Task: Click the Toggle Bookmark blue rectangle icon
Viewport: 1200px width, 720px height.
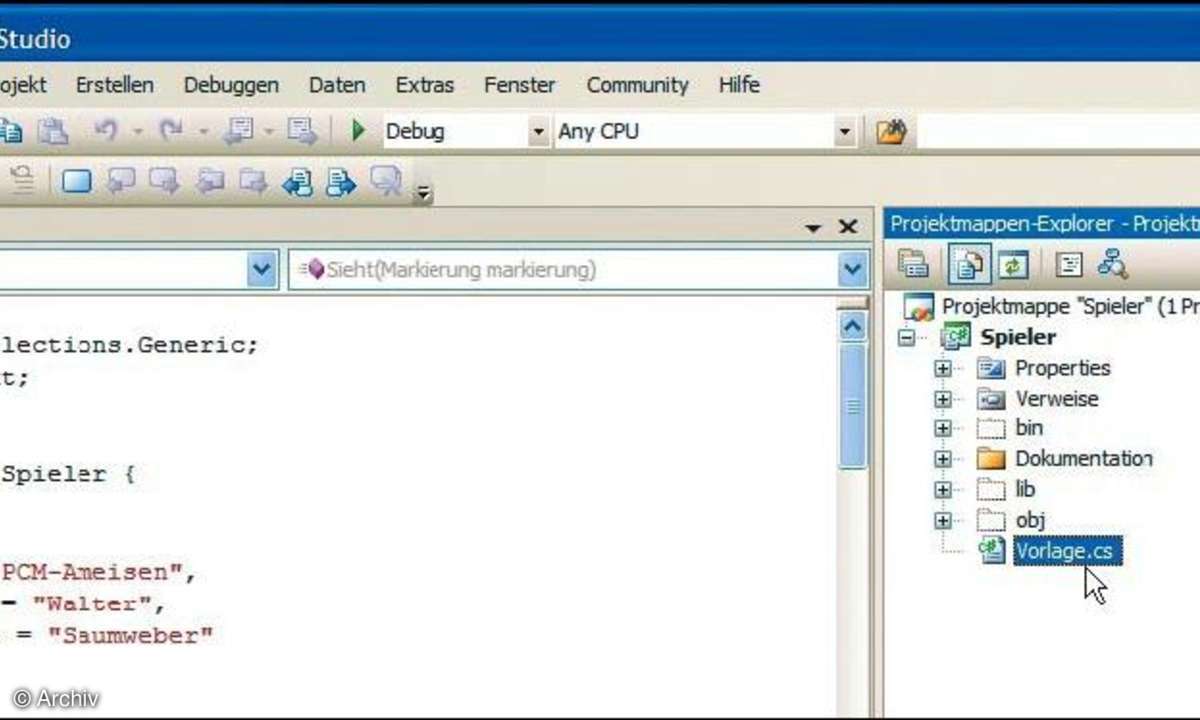Action: (x=77, y=181)
